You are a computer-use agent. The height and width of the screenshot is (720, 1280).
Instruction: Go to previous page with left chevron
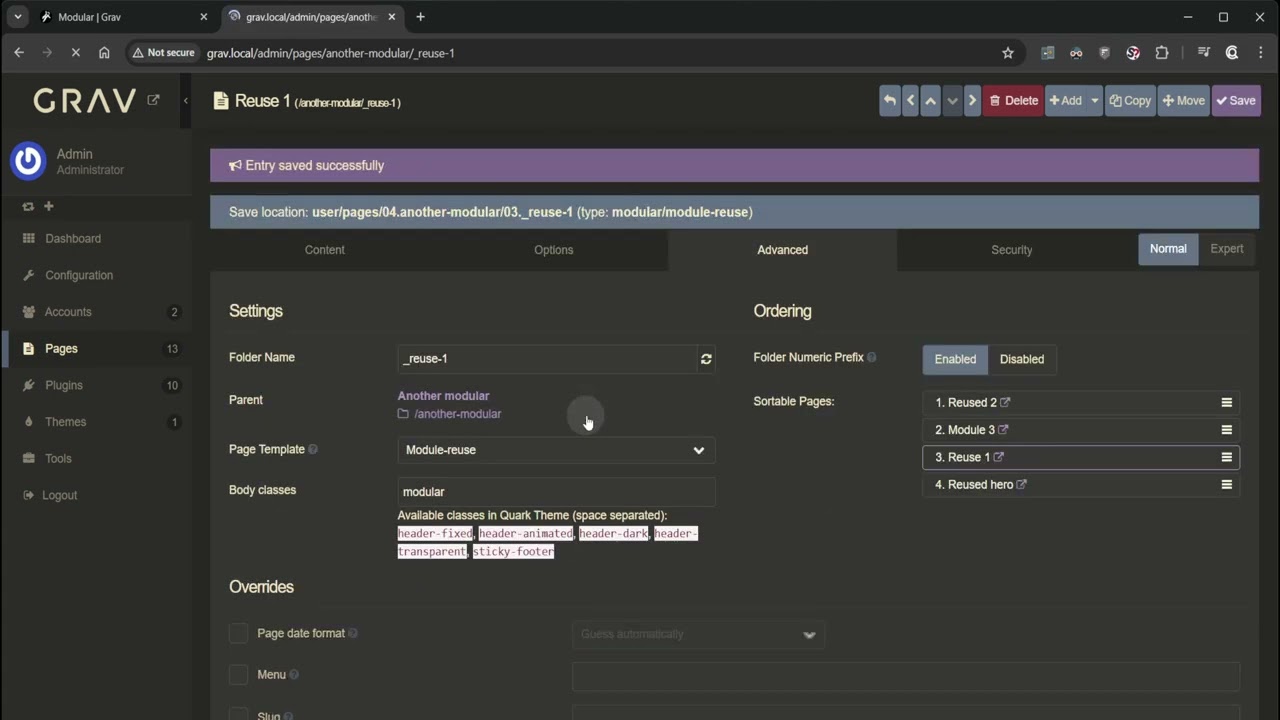coord(910,100)
